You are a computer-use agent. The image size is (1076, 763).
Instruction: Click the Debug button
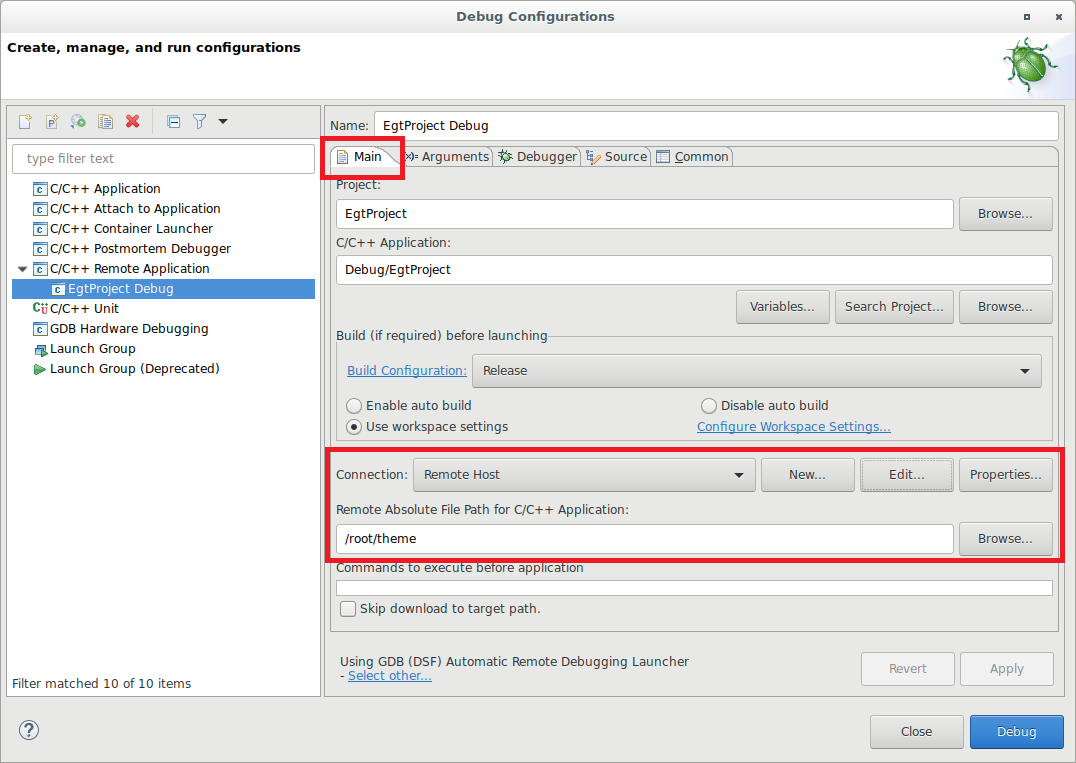click(x=1016, y=731)
